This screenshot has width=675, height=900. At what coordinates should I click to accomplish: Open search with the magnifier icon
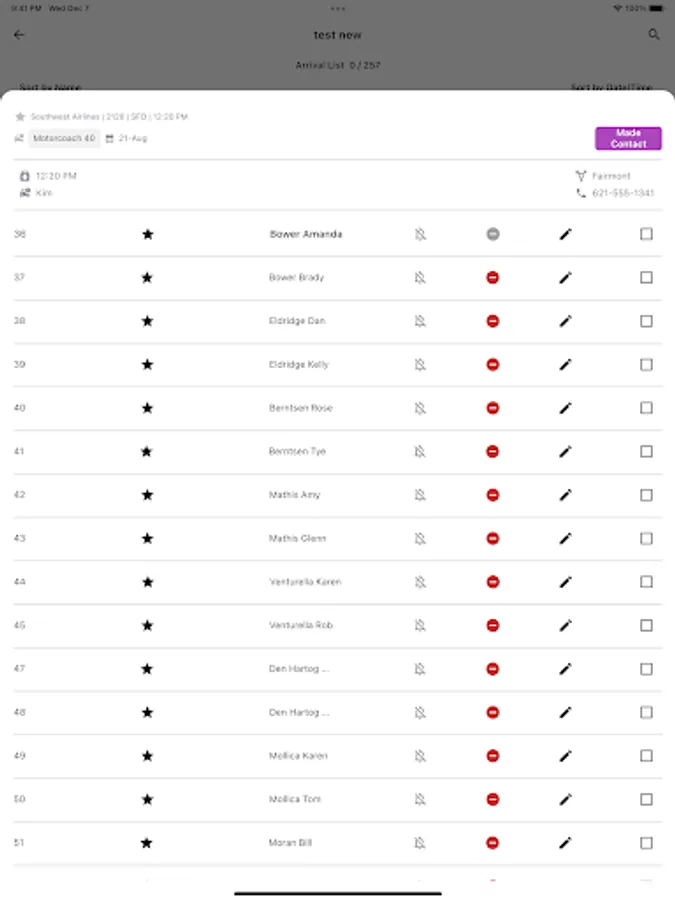654,35
